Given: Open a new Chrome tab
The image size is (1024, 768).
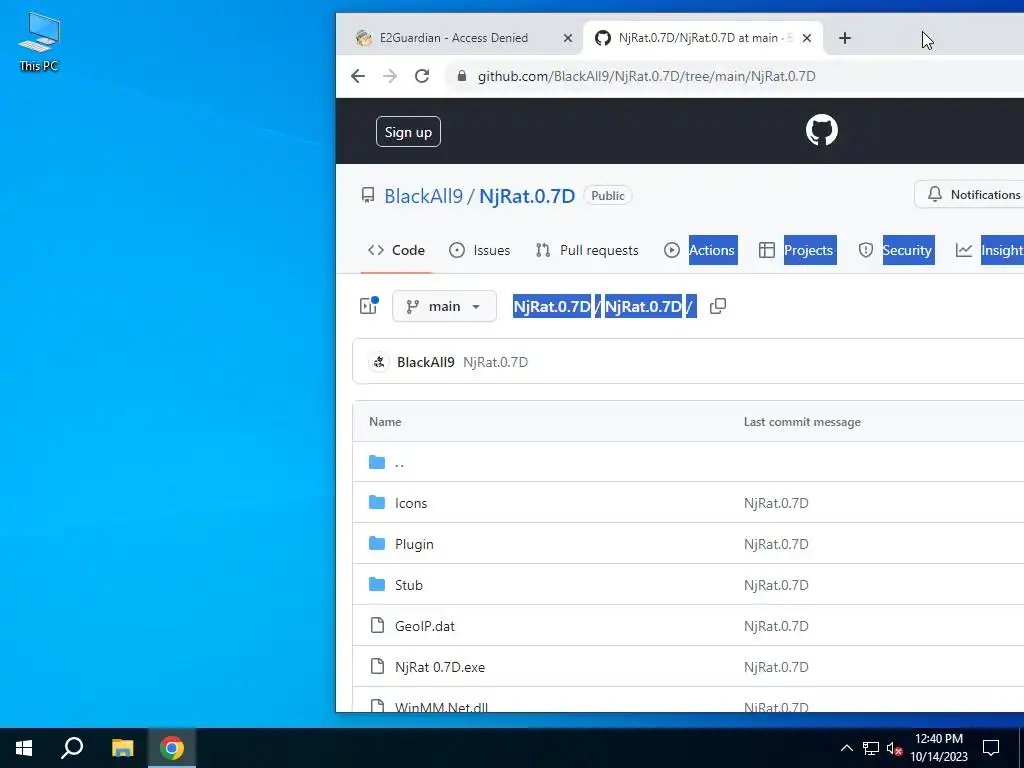Looking at the screenshot, I should click(x=844, y=38).
